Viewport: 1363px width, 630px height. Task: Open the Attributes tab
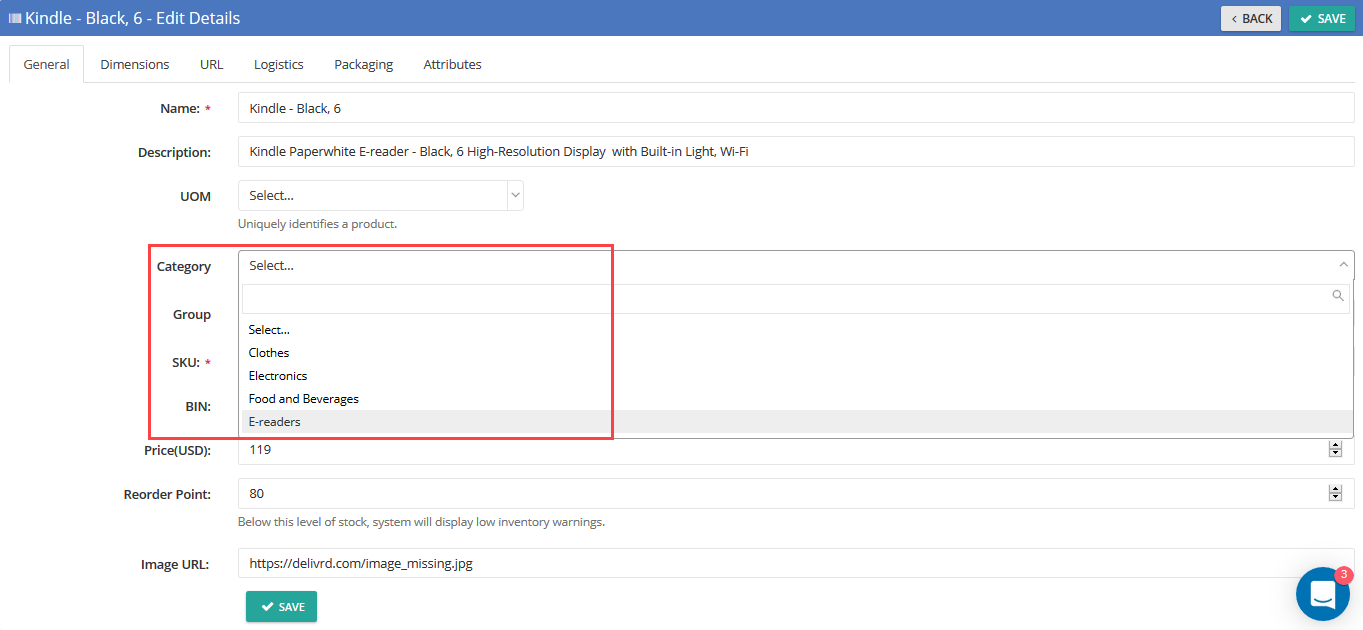click(452, 64)
